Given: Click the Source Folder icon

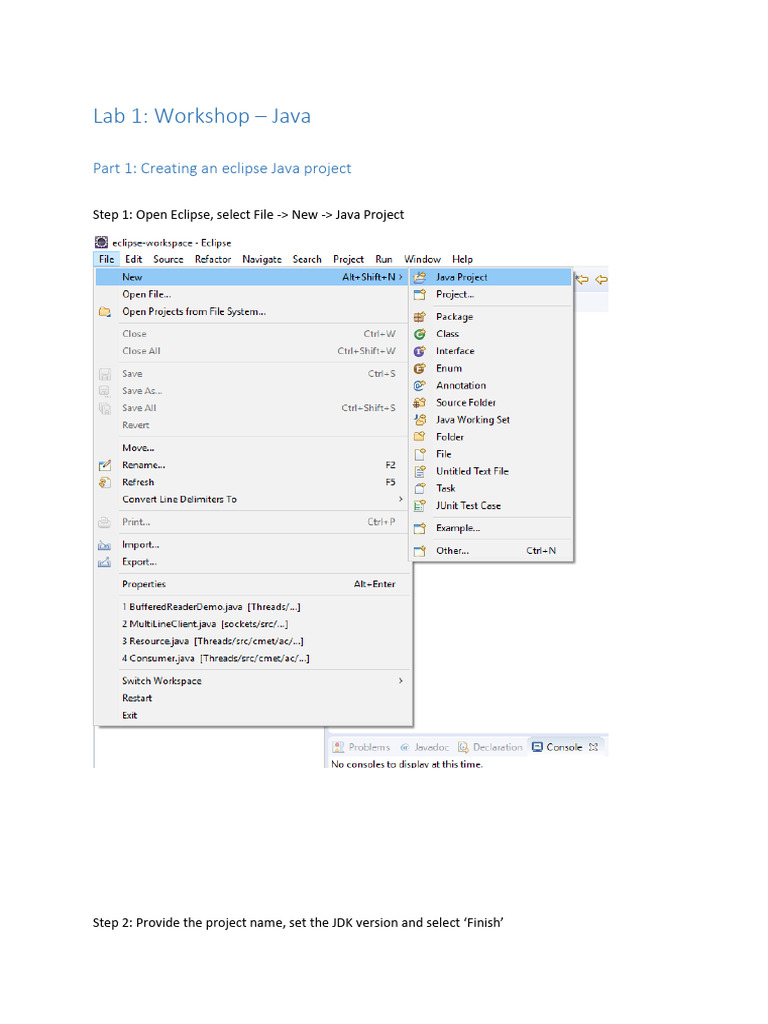Looking at the screenshot, I should point(420,402).
